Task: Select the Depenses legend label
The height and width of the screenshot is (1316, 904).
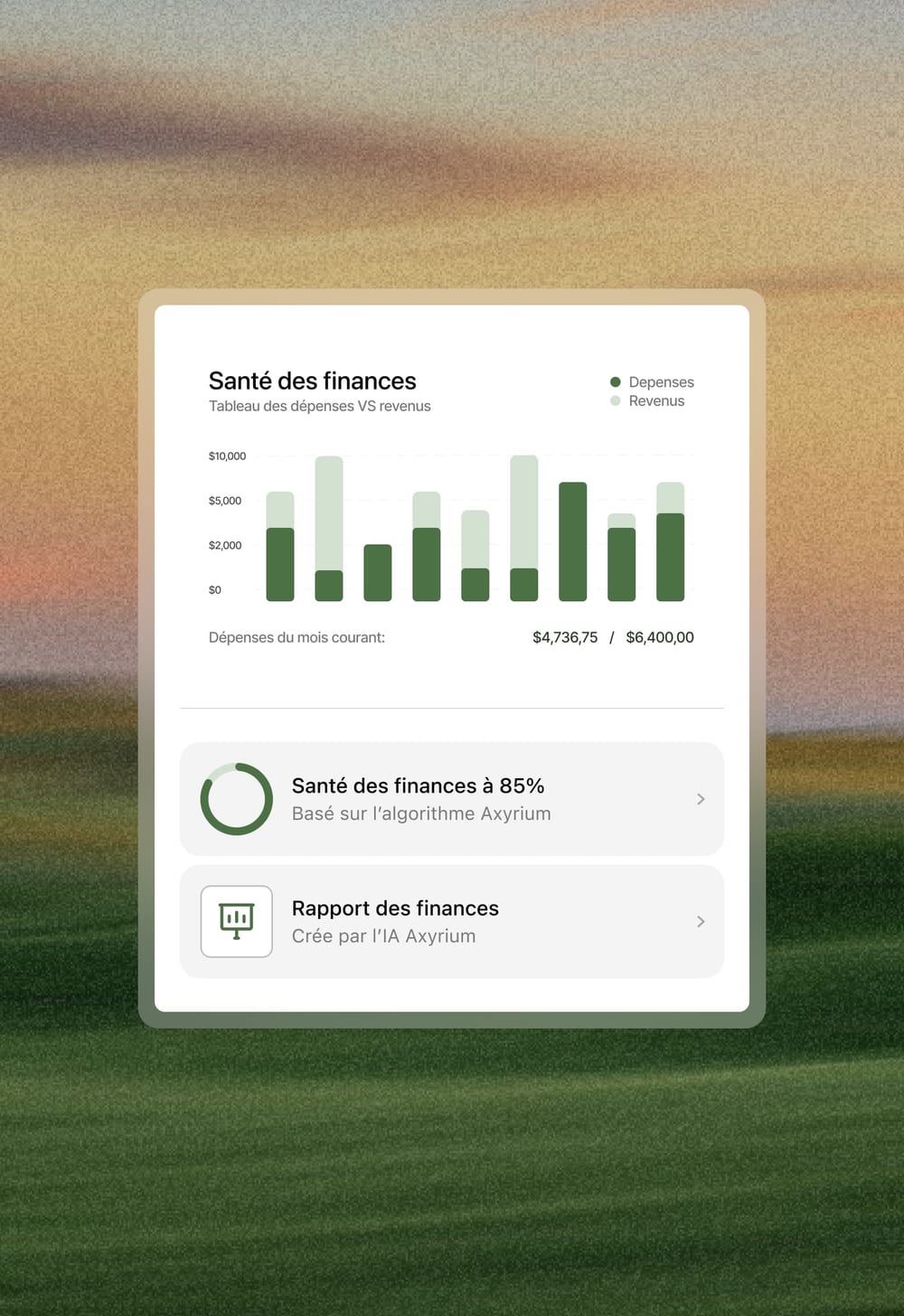Action: click(662, 382)
